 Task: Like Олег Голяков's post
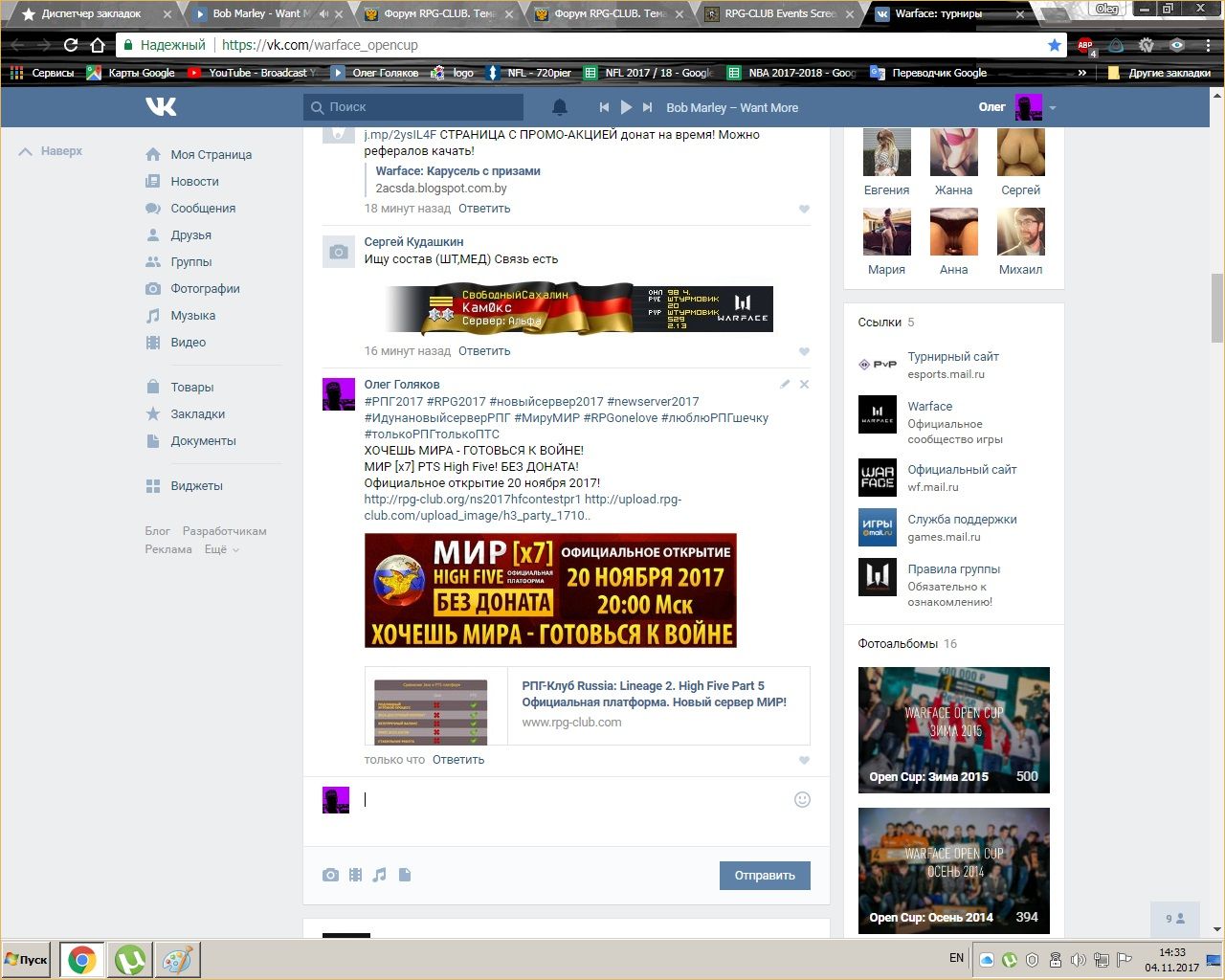(804, 760)
